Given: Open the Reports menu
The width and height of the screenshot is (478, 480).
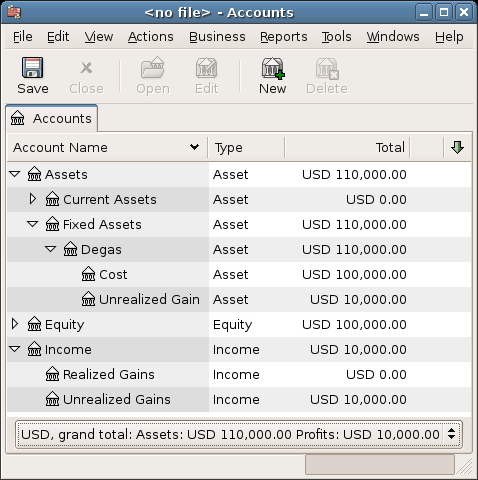Looking at the screenshot, I should 284,37.
